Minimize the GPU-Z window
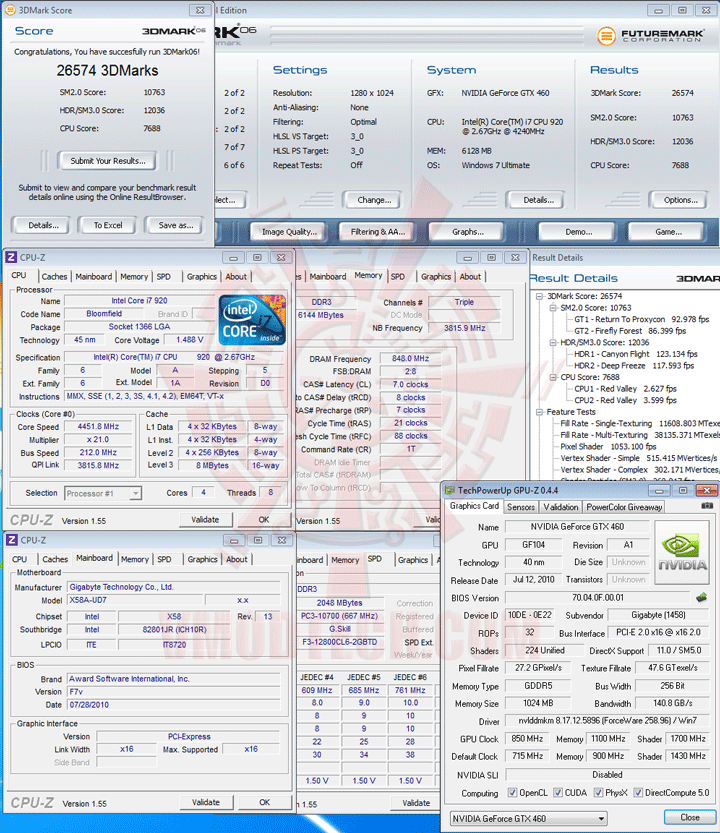 [x=659, y=490]
